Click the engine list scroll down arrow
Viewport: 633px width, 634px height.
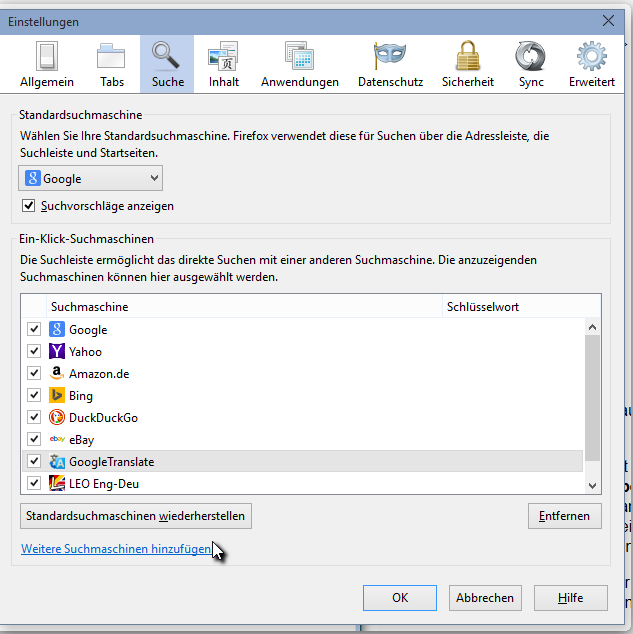click(x=593, y=486)
